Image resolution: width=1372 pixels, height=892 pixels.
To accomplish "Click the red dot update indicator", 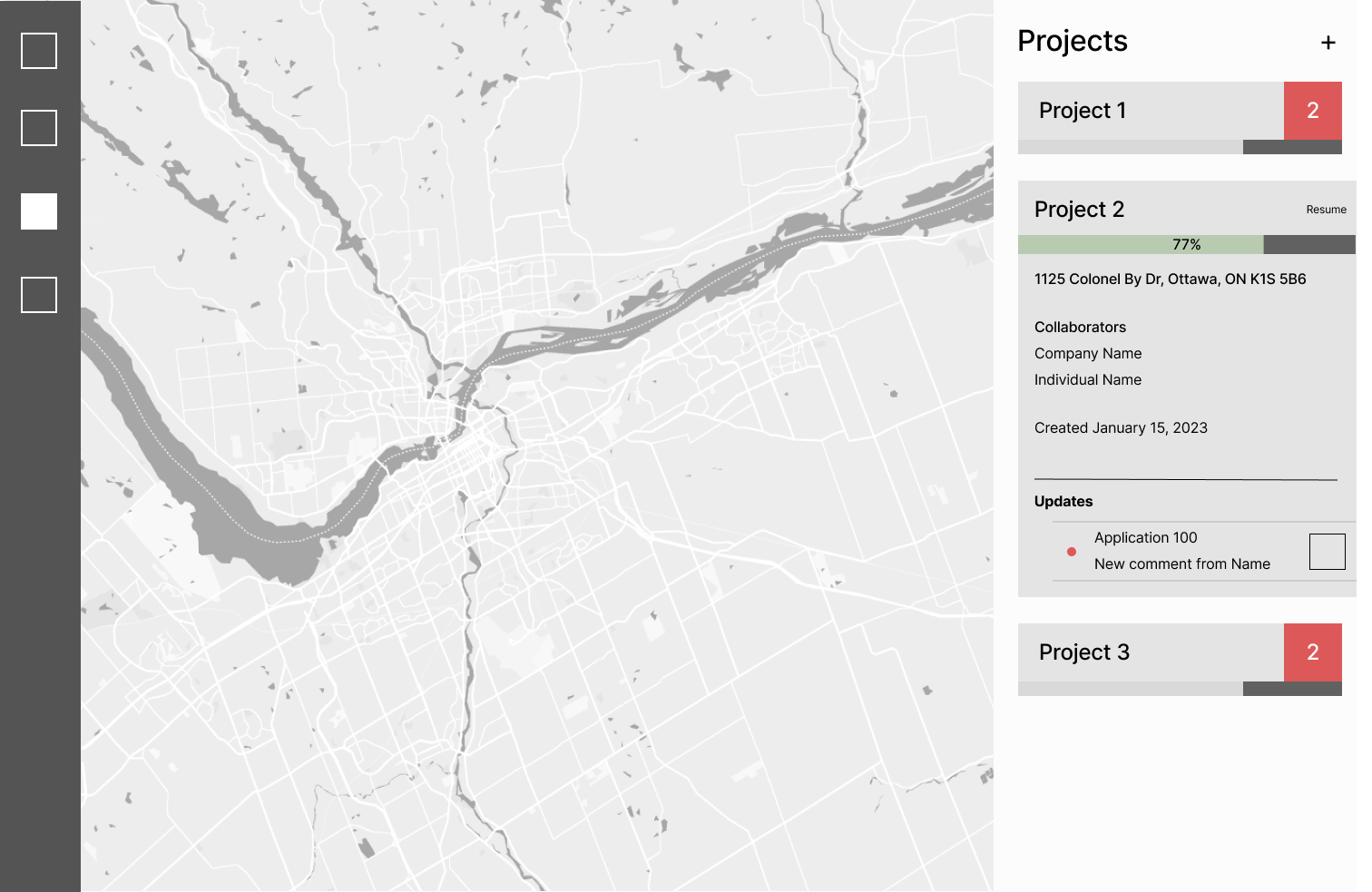I will click(1072, 552).
